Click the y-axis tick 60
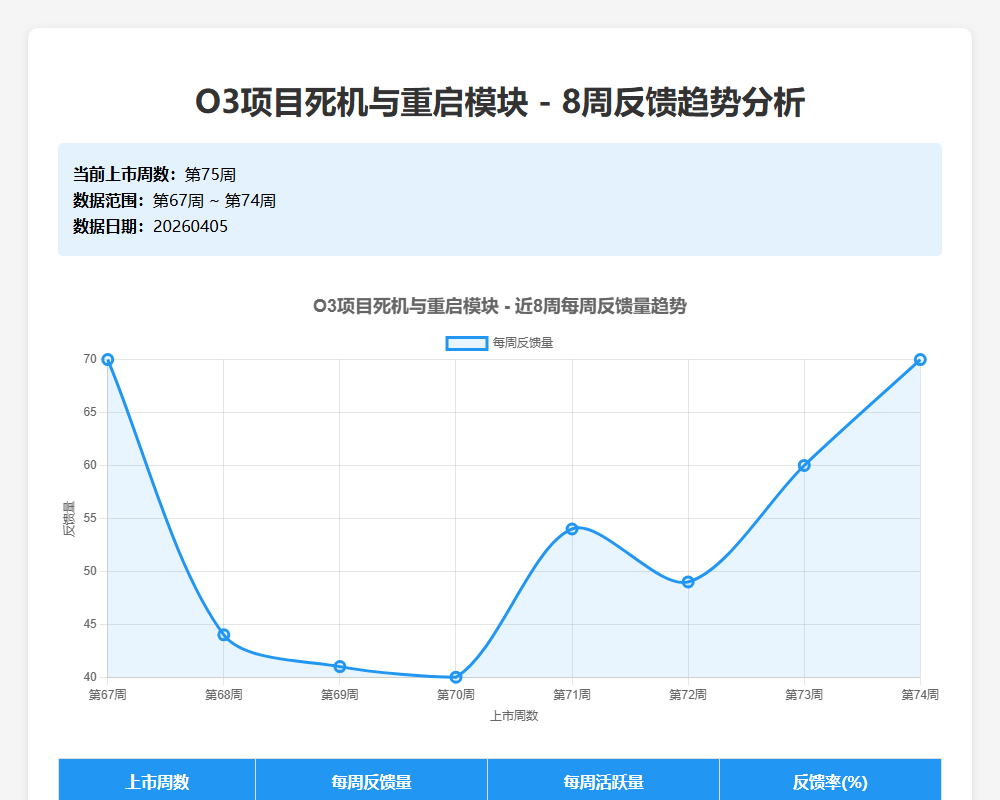The width and height of the screenshot is (1000, 800). pos(90,465)
